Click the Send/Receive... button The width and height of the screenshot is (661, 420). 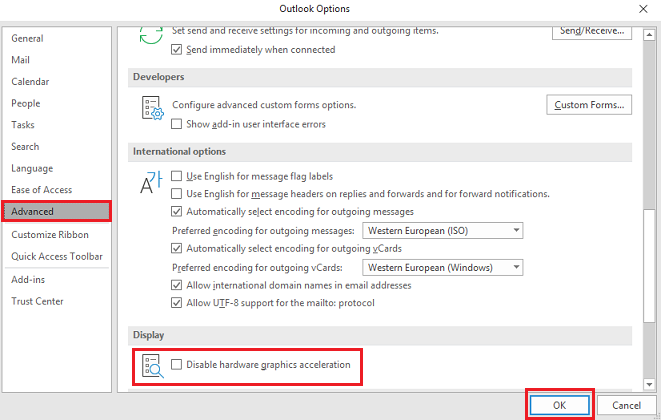tap(592, 32)
